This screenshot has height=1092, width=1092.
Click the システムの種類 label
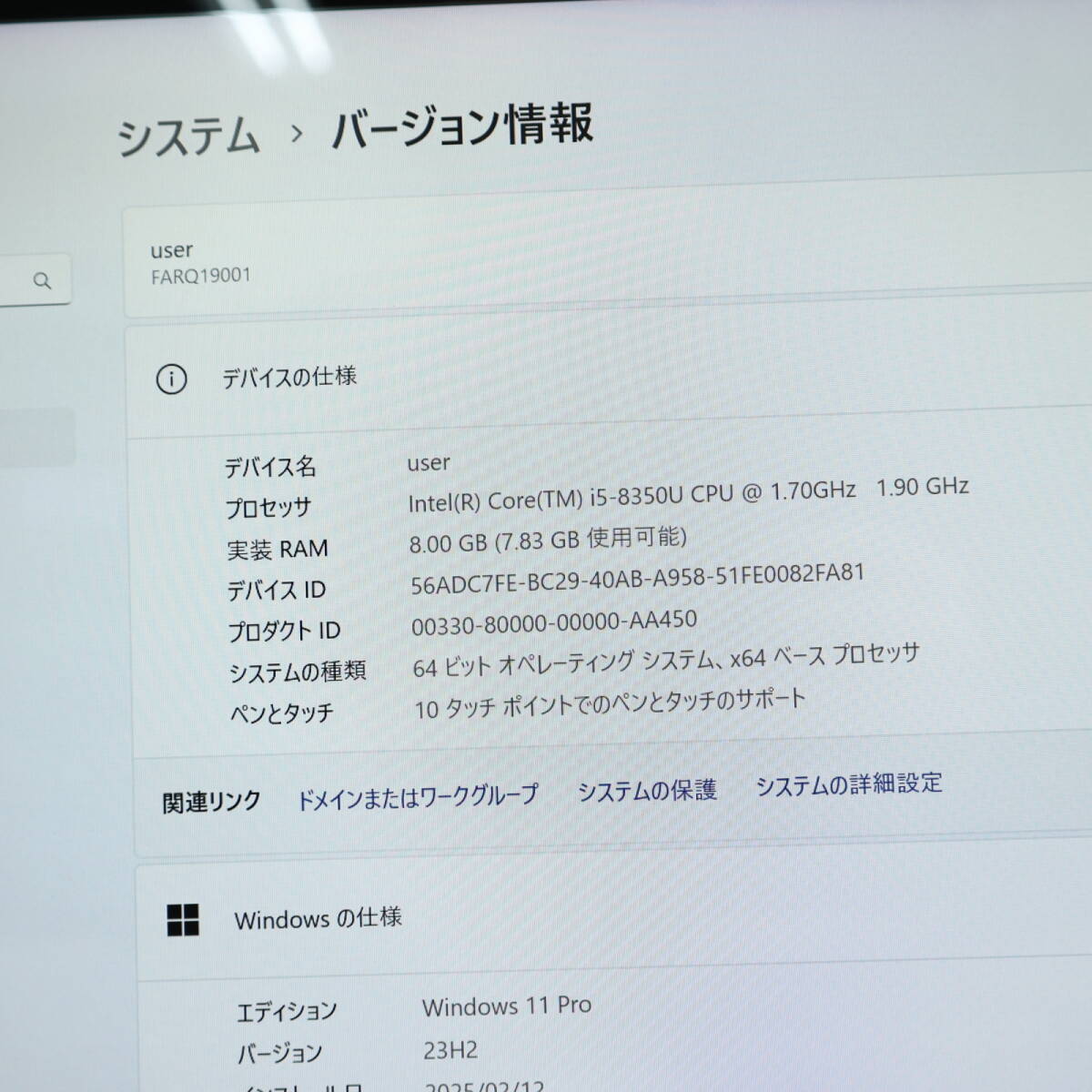pos(298,672)
